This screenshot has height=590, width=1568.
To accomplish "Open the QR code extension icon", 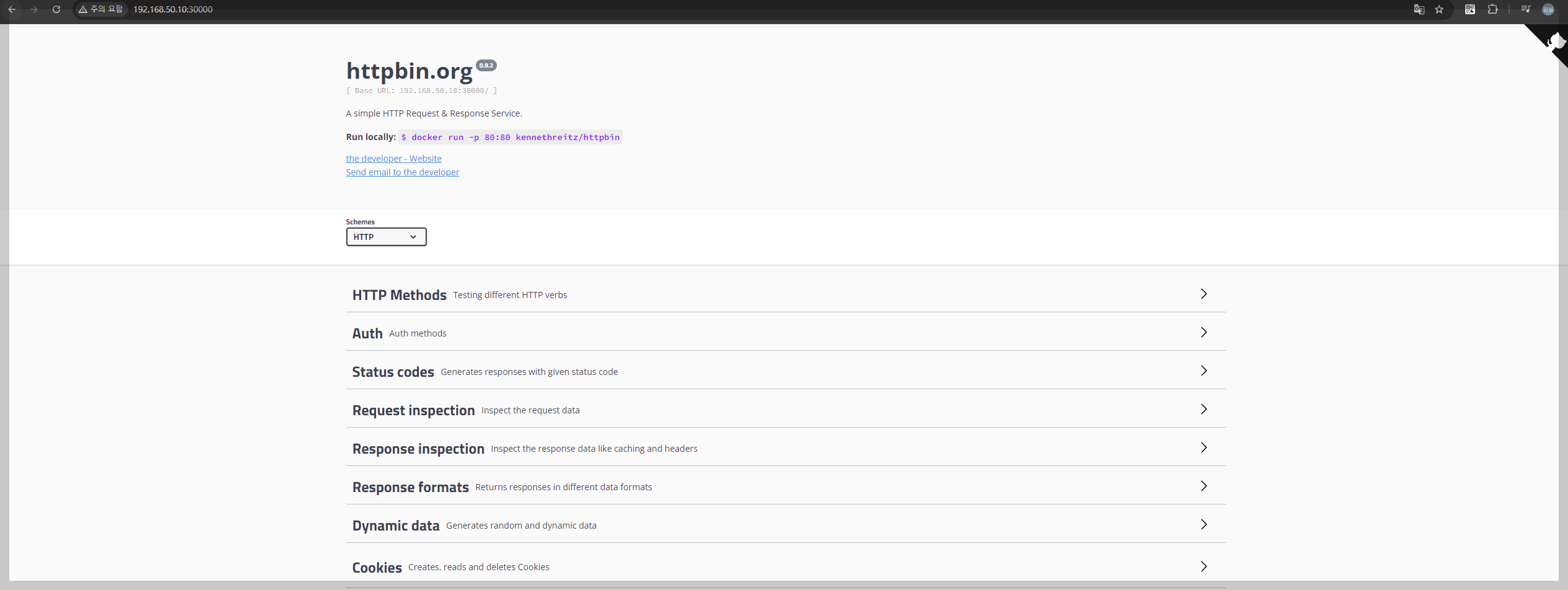I will [1470, 9].
